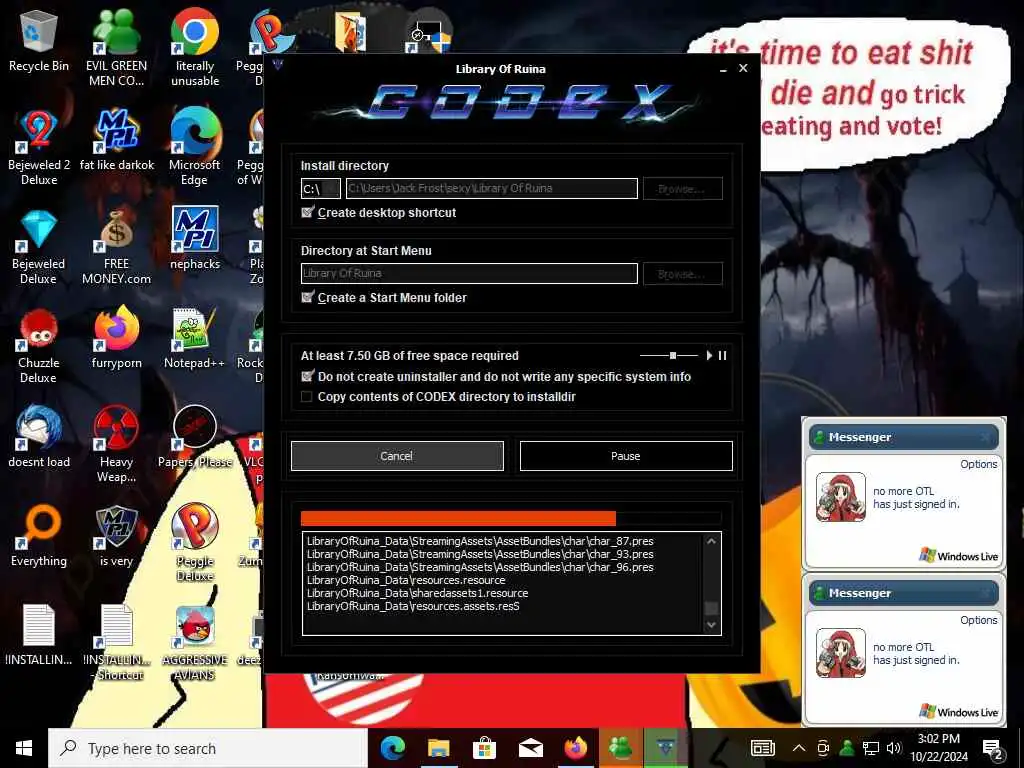1024x768 pixels.
Task: Select the char_87.pres log line
Action: coord(480,541)
